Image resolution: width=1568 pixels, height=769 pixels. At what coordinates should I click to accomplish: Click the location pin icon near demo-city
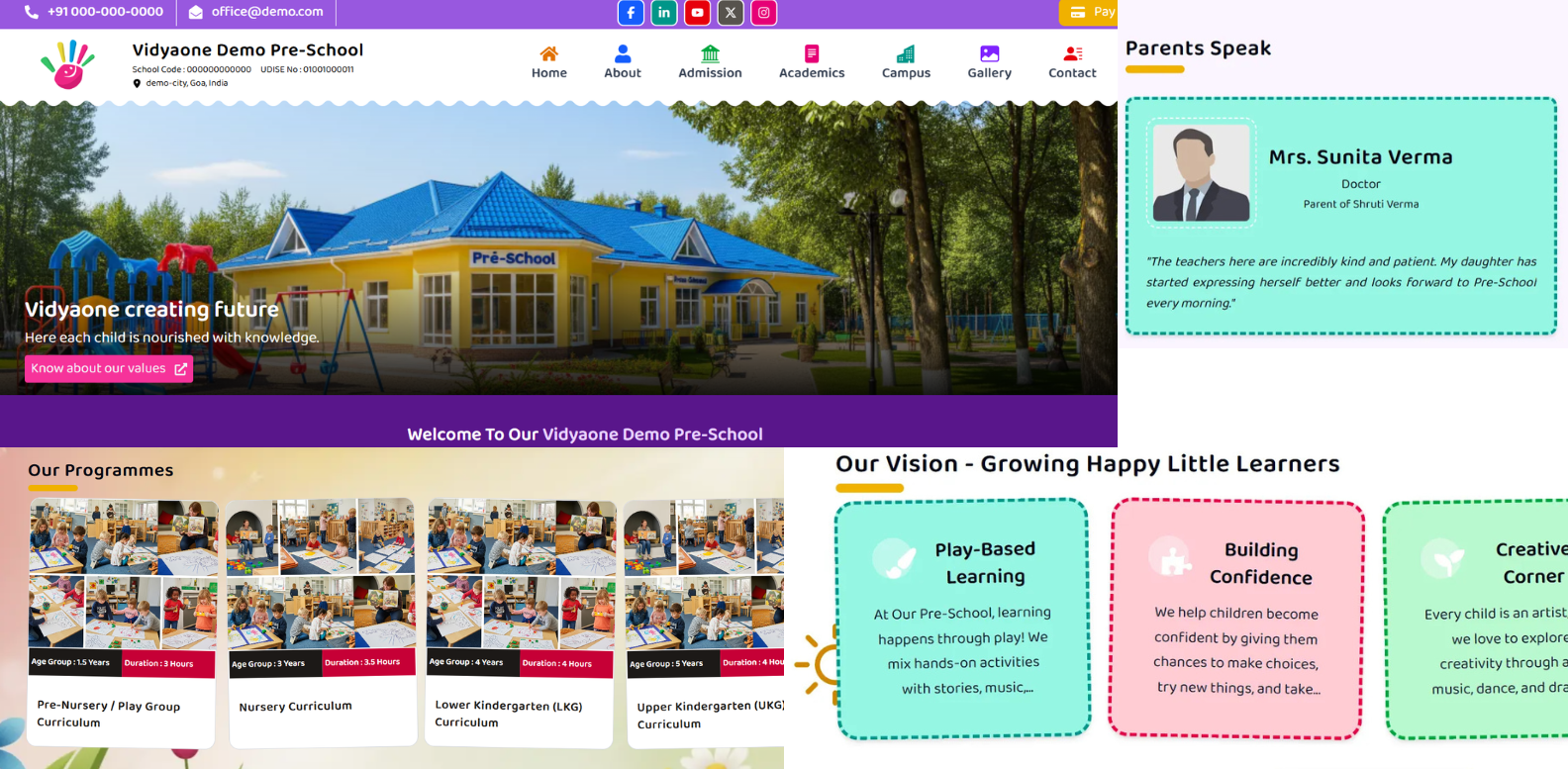click(x=137, y=83)
